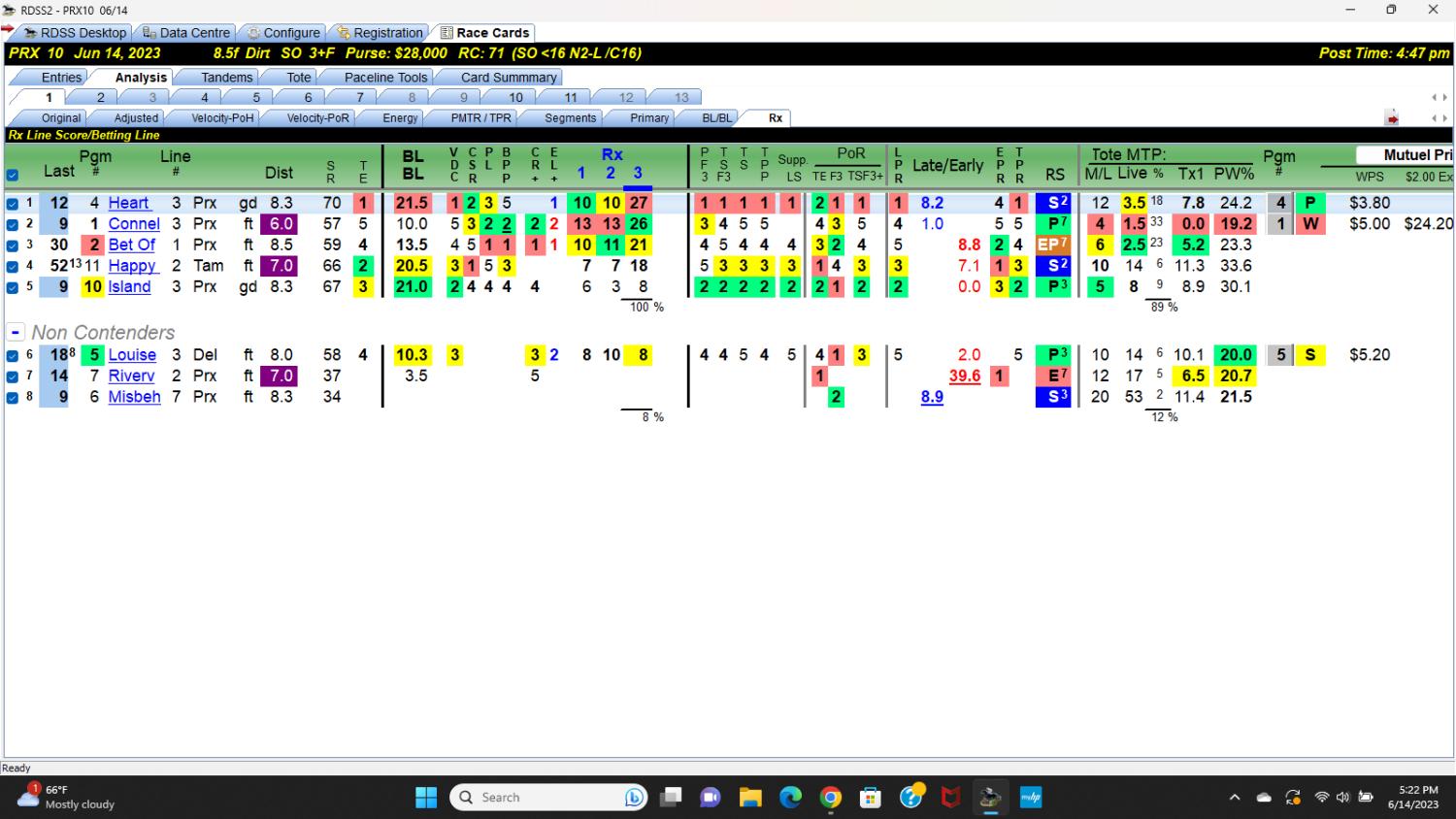Click the Late/Early column header

(x=947, y=166)
